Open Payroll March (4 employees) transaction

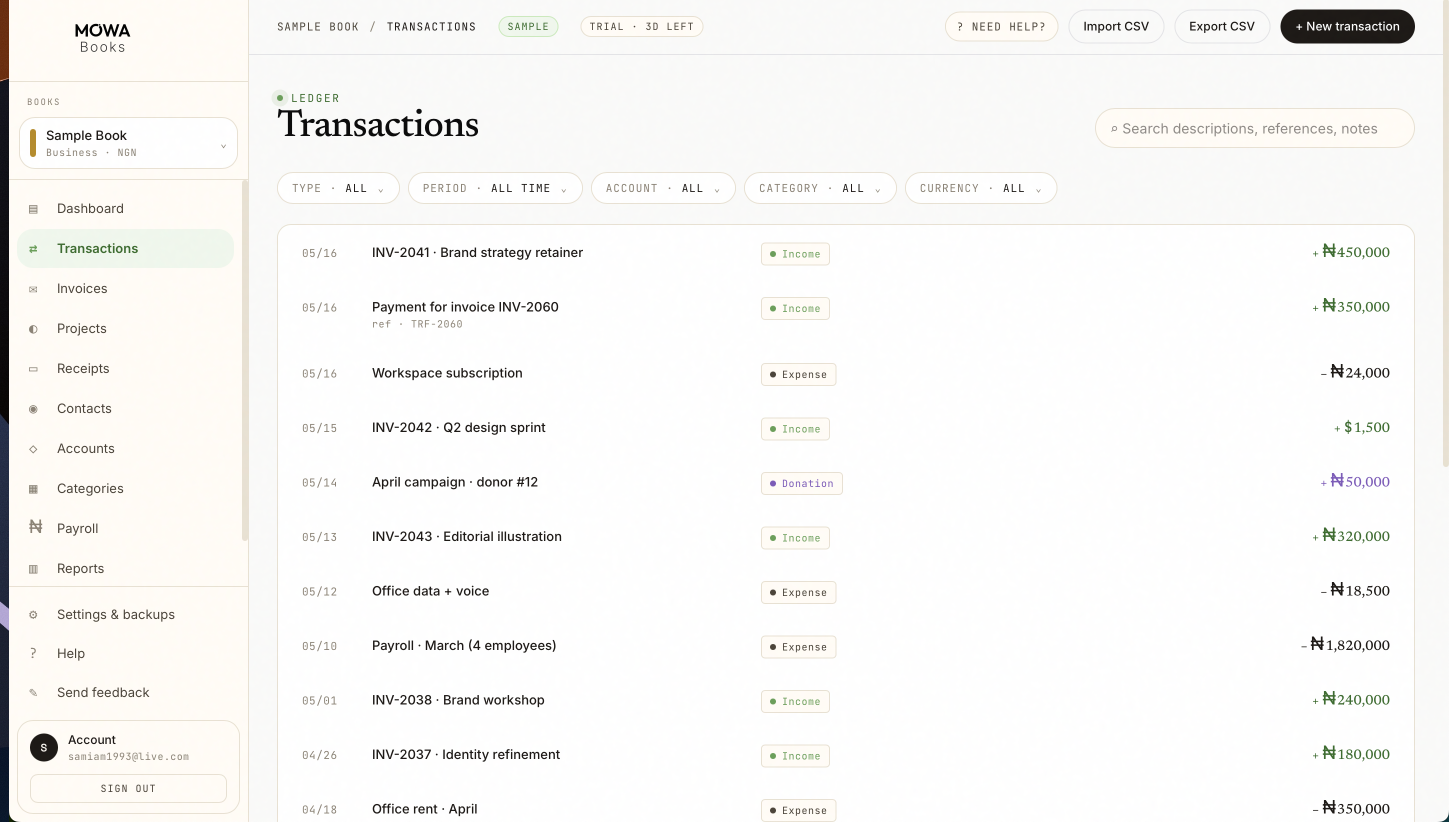pos(845,646)
